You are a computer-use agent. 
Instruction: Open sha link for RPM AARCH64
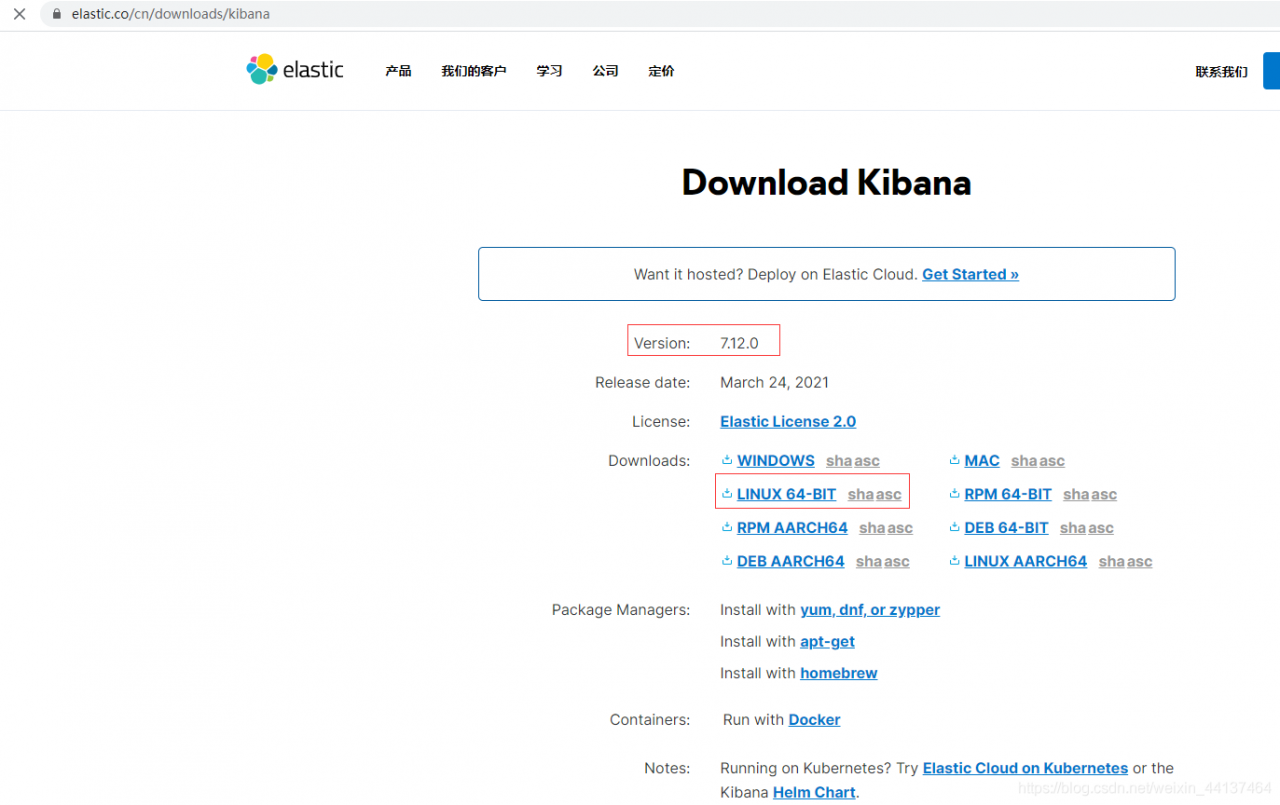tap(872, 528)
